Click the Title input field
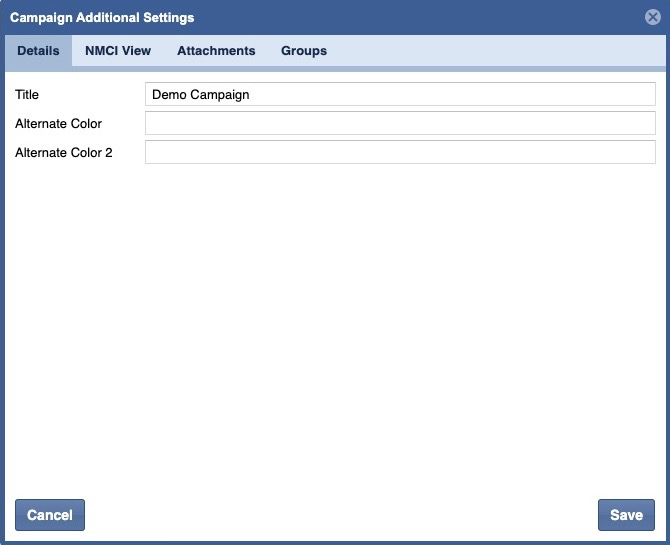The width and height of the screenshot is (670, 545). tap(400, 94)
